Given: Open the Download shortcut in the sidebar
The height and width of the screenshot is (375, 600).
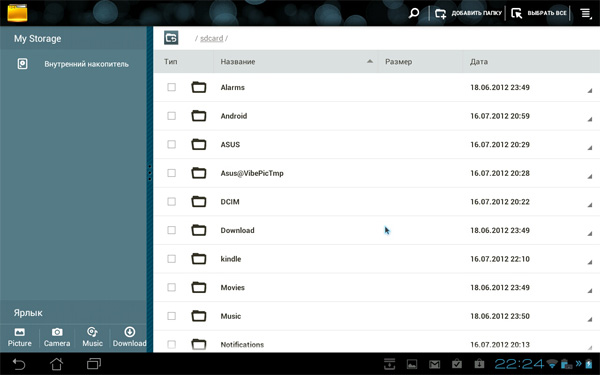Looking at the screenshot, I should click(x=129, y=337).
